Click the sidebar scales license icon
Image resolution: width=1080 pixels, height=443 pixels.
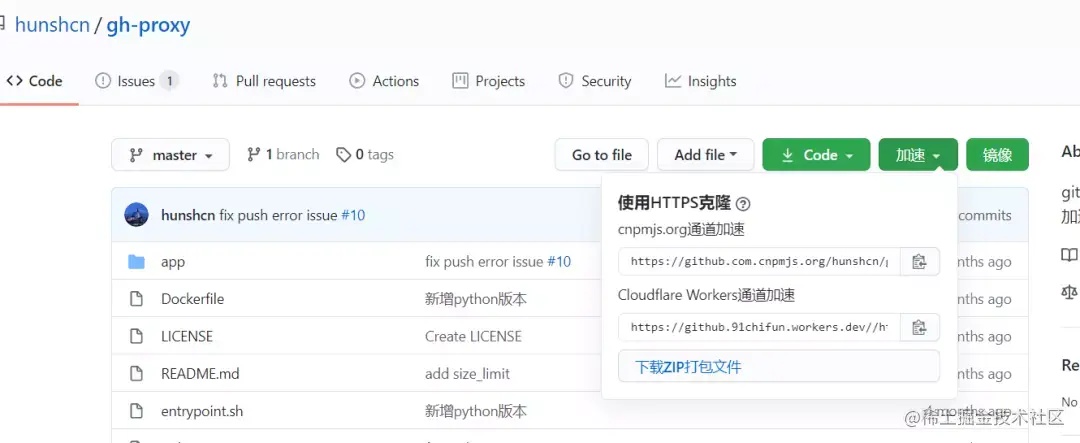pos(1069,293)
